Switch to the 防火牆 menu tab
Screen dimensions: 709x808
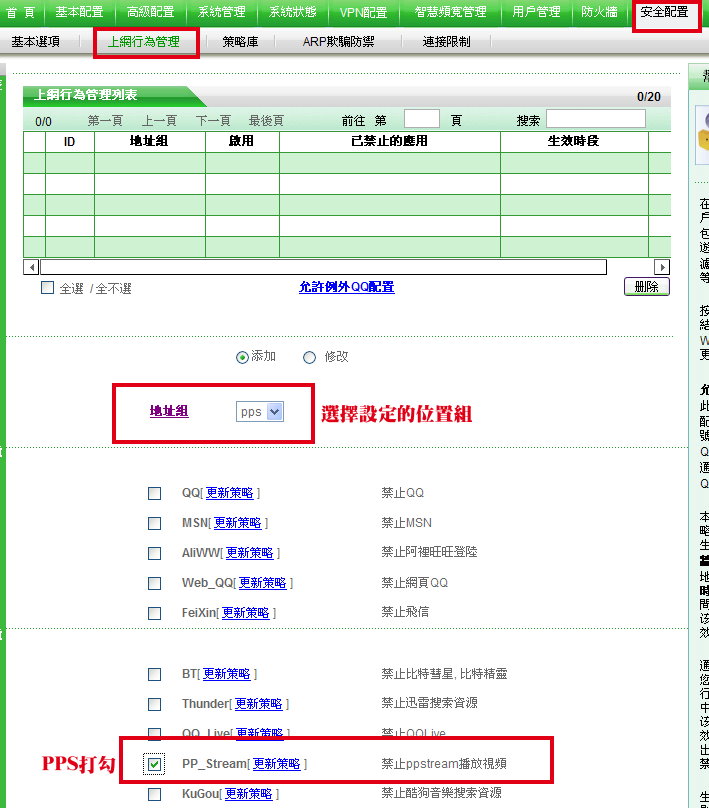(x=600, y=13)
